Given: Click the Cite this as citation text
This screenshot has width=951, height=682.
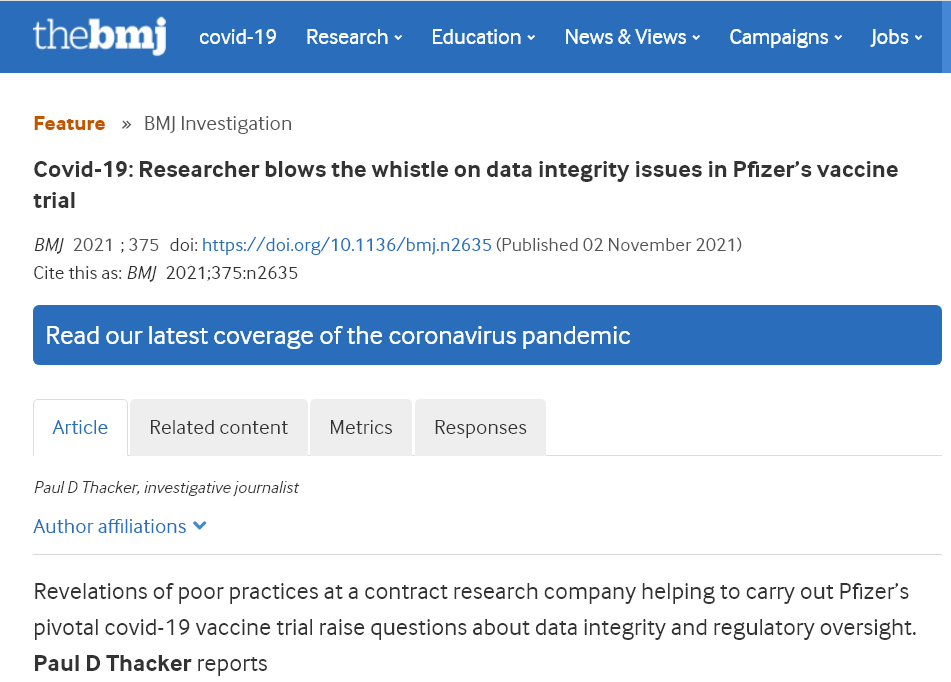Looking at the screenshot, I should coord(166,272).
